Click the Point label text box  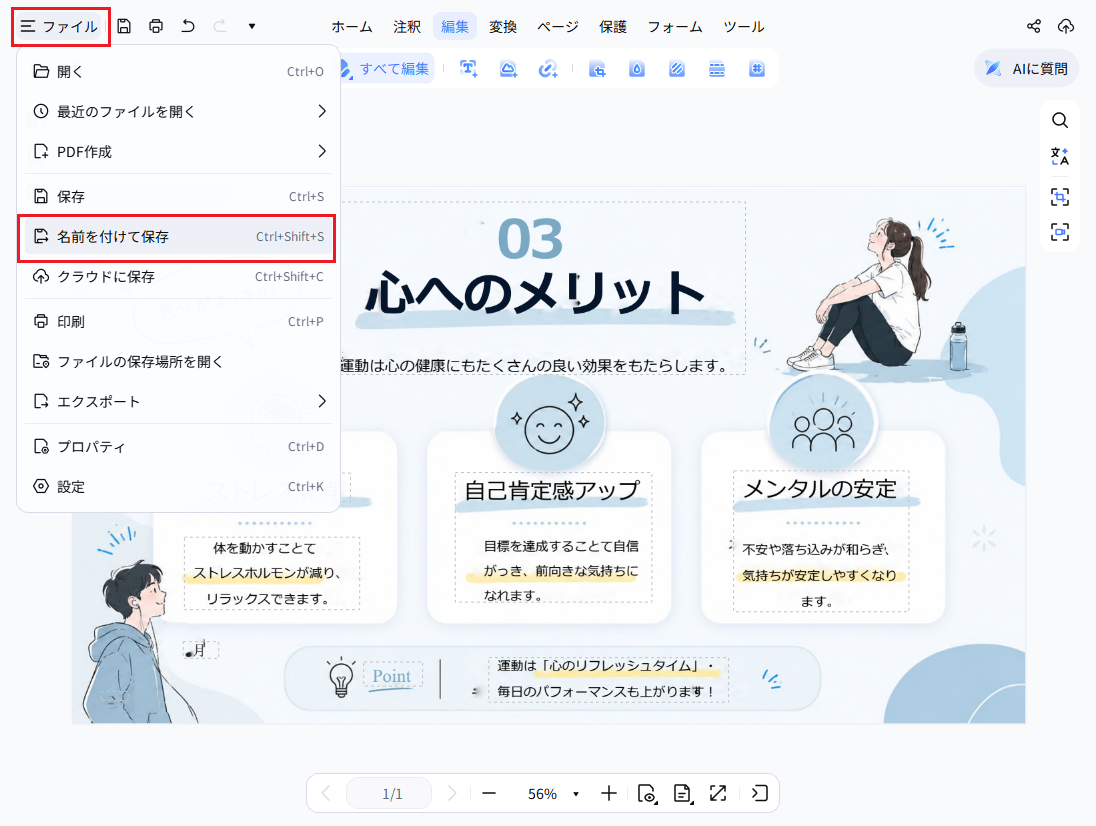pos(391,676)
